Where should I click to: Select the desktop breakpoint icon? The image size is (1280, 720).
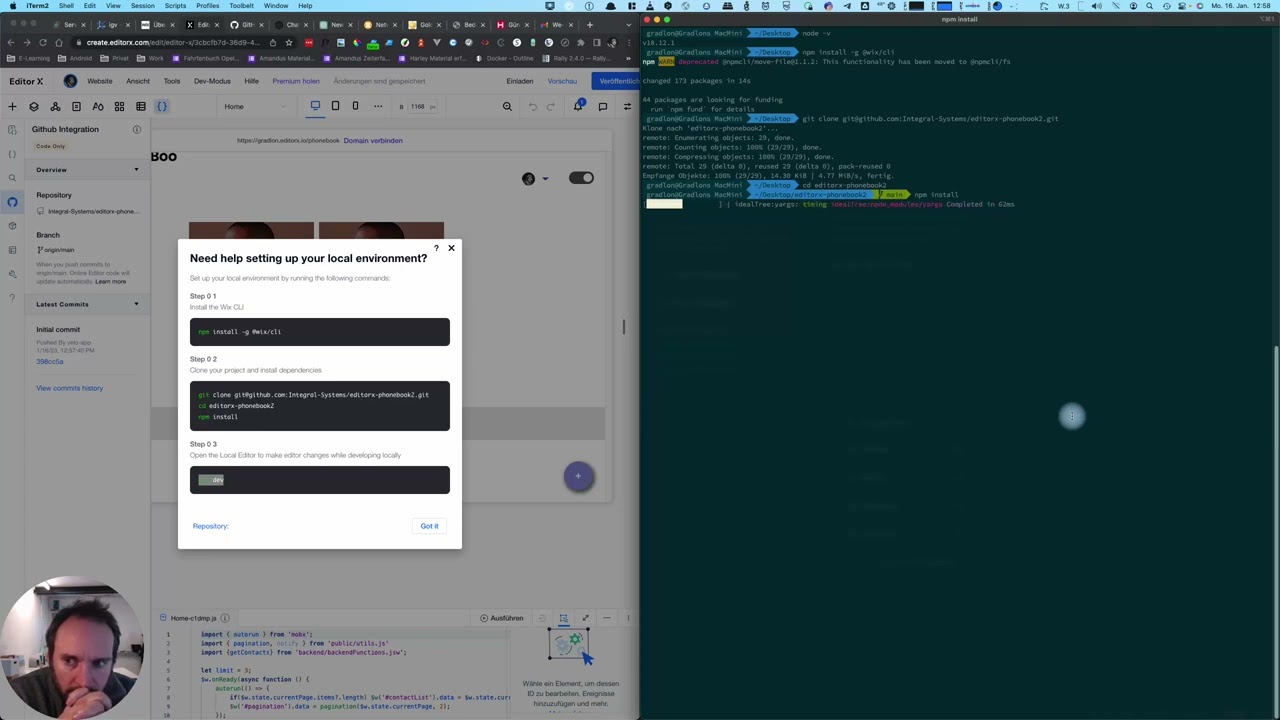315,106
